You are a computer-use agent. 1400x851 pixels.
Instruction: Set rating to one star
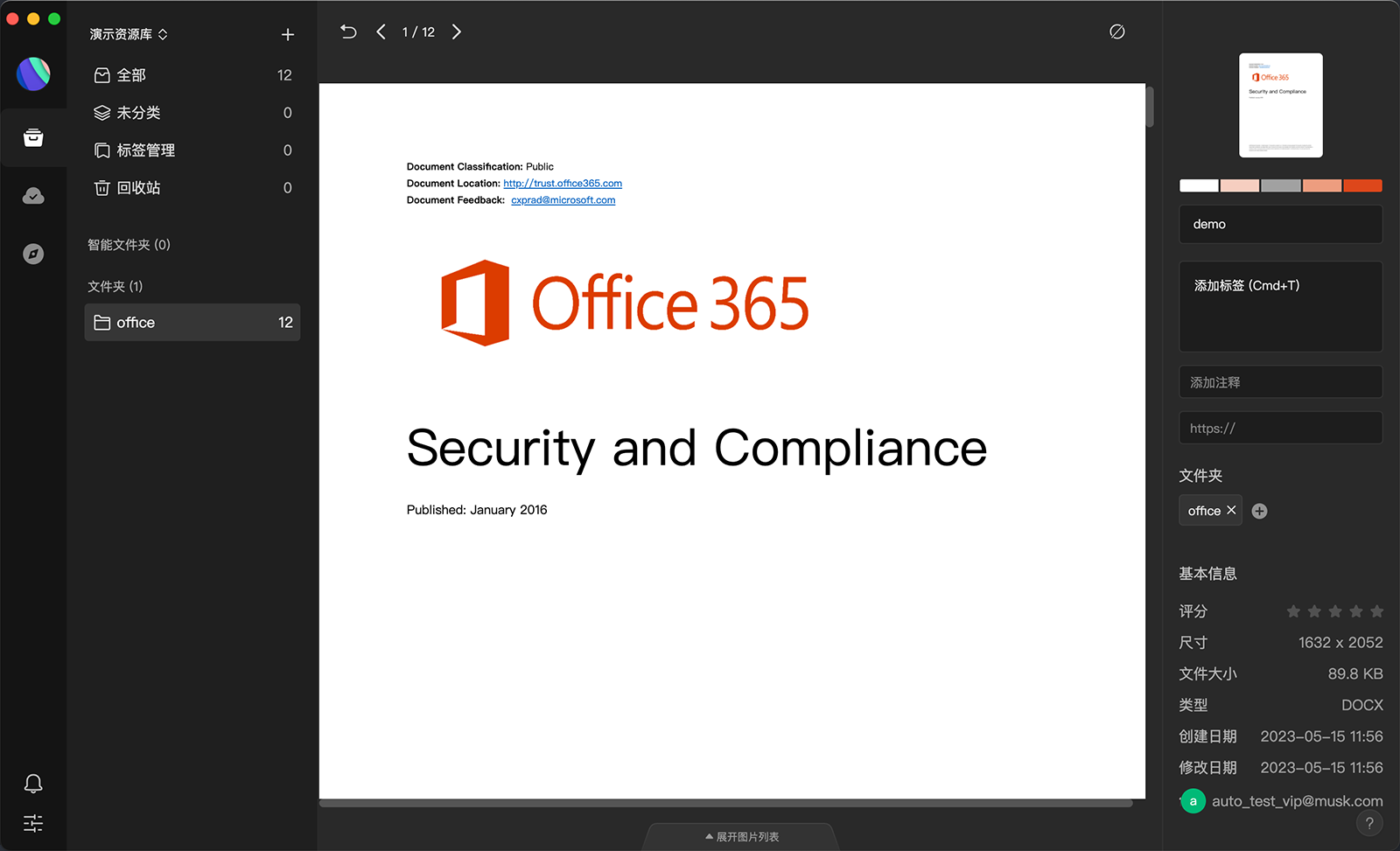1293,611
